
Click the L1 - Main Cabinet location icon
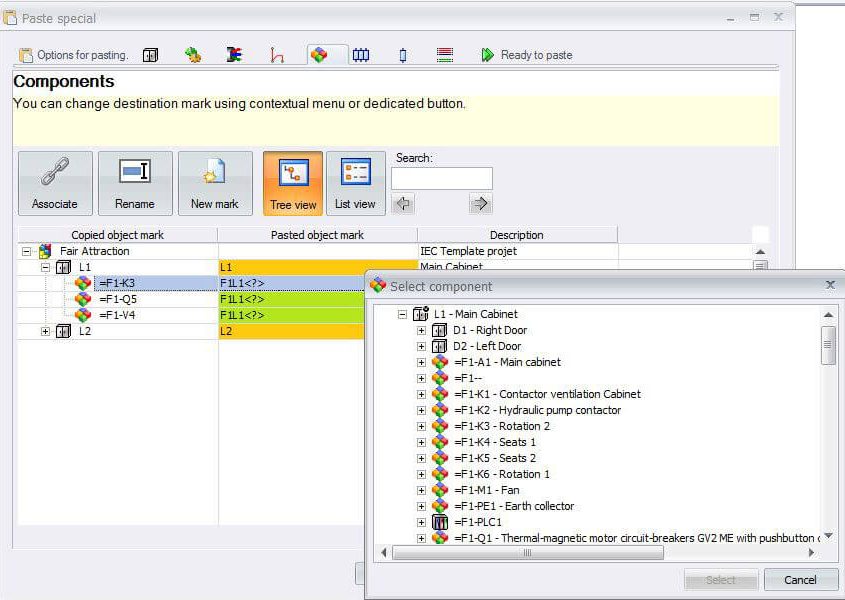(x=421, y=314)
